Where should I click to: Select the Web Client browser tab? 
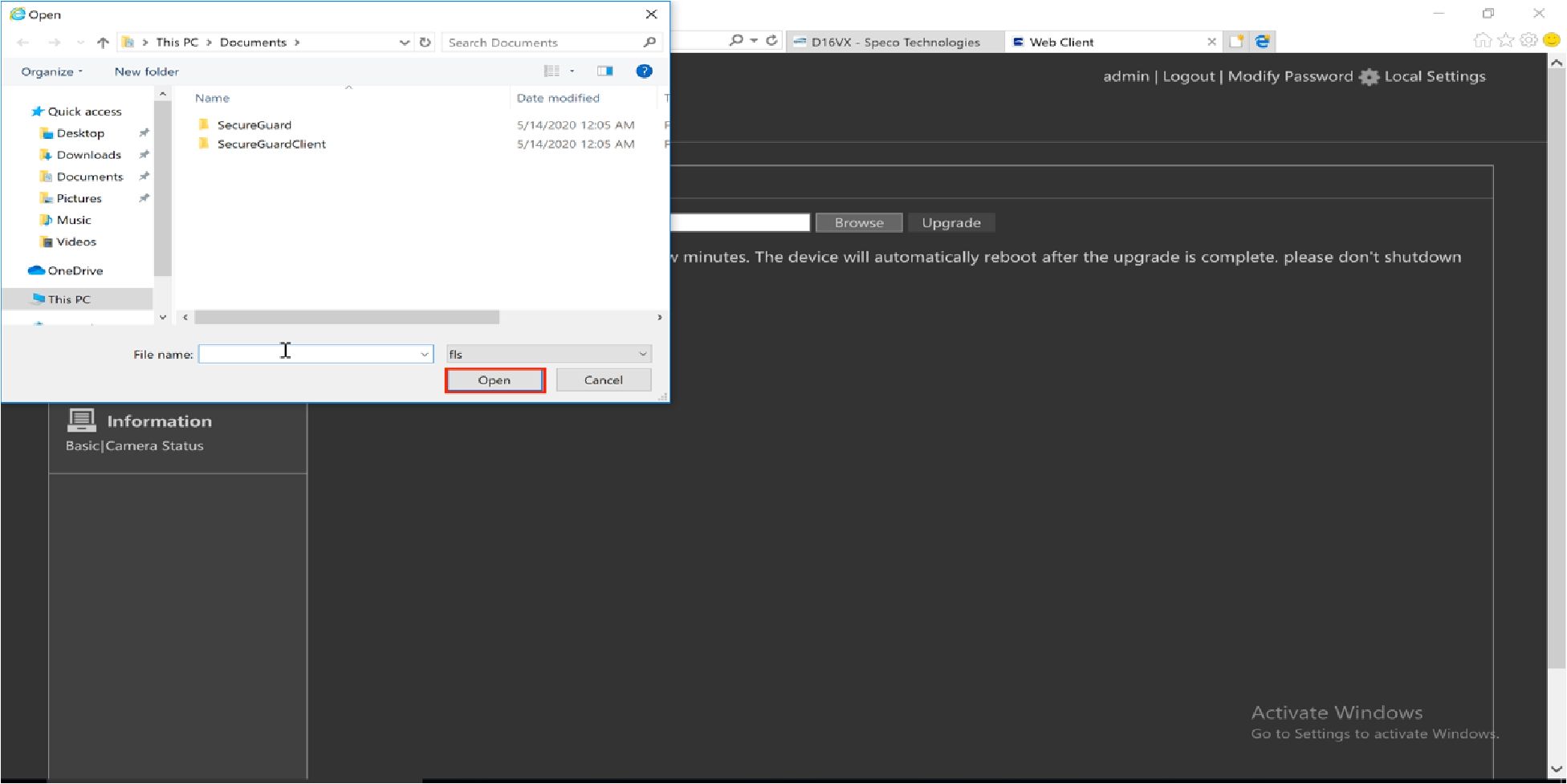[x=1060, y=43]
